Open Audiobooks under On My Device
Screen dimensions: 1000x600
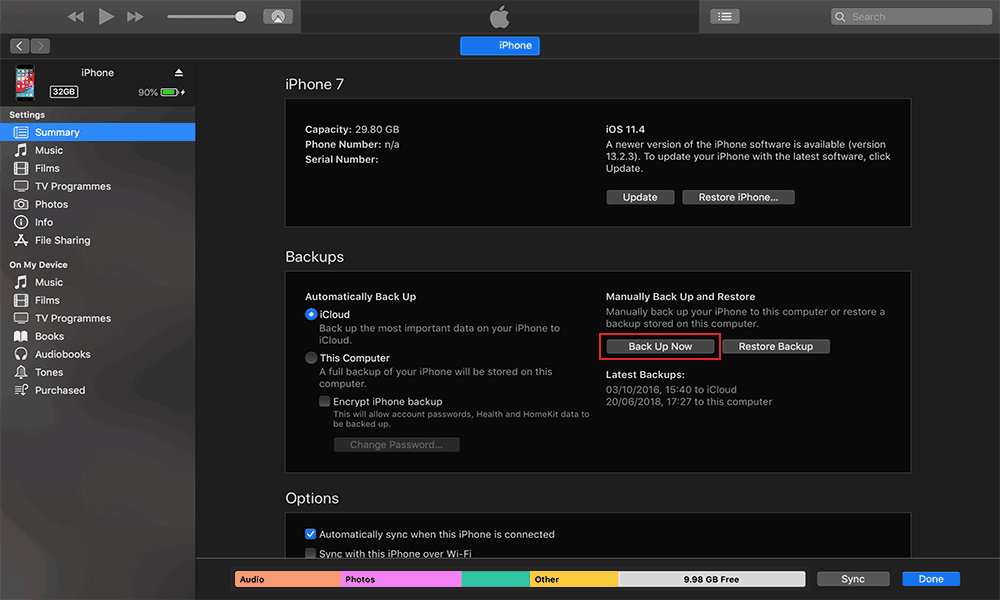click(98, 354)
